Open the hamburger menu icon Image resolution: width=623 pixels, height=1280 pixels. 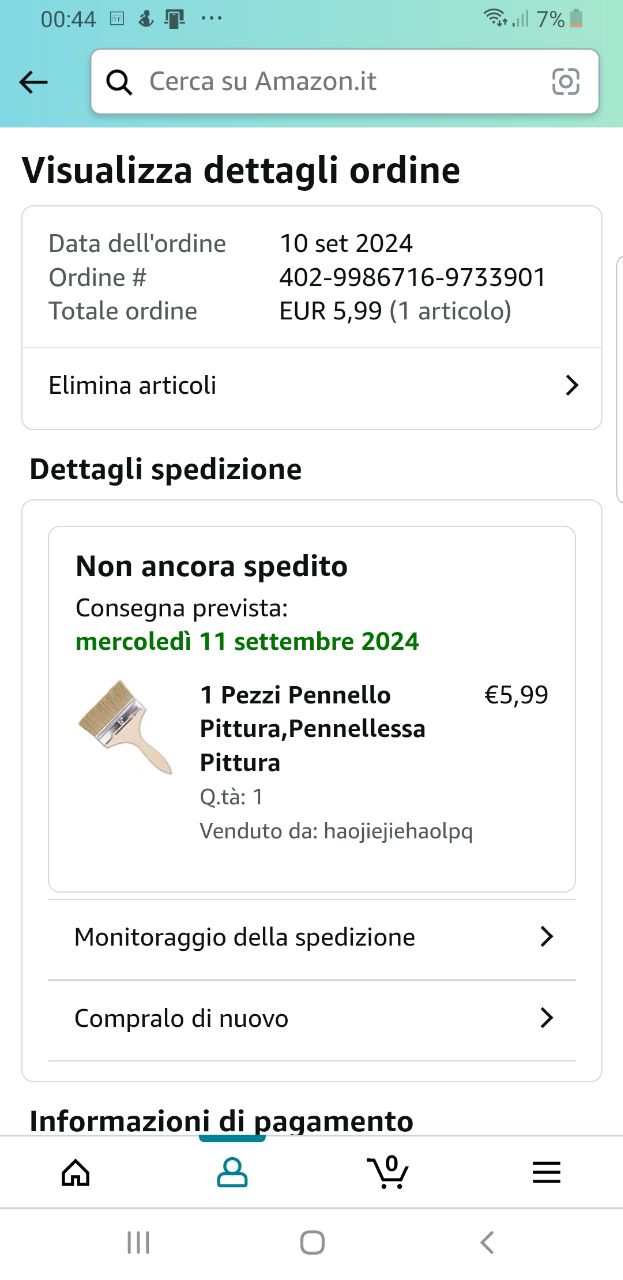pos(546,1172)
